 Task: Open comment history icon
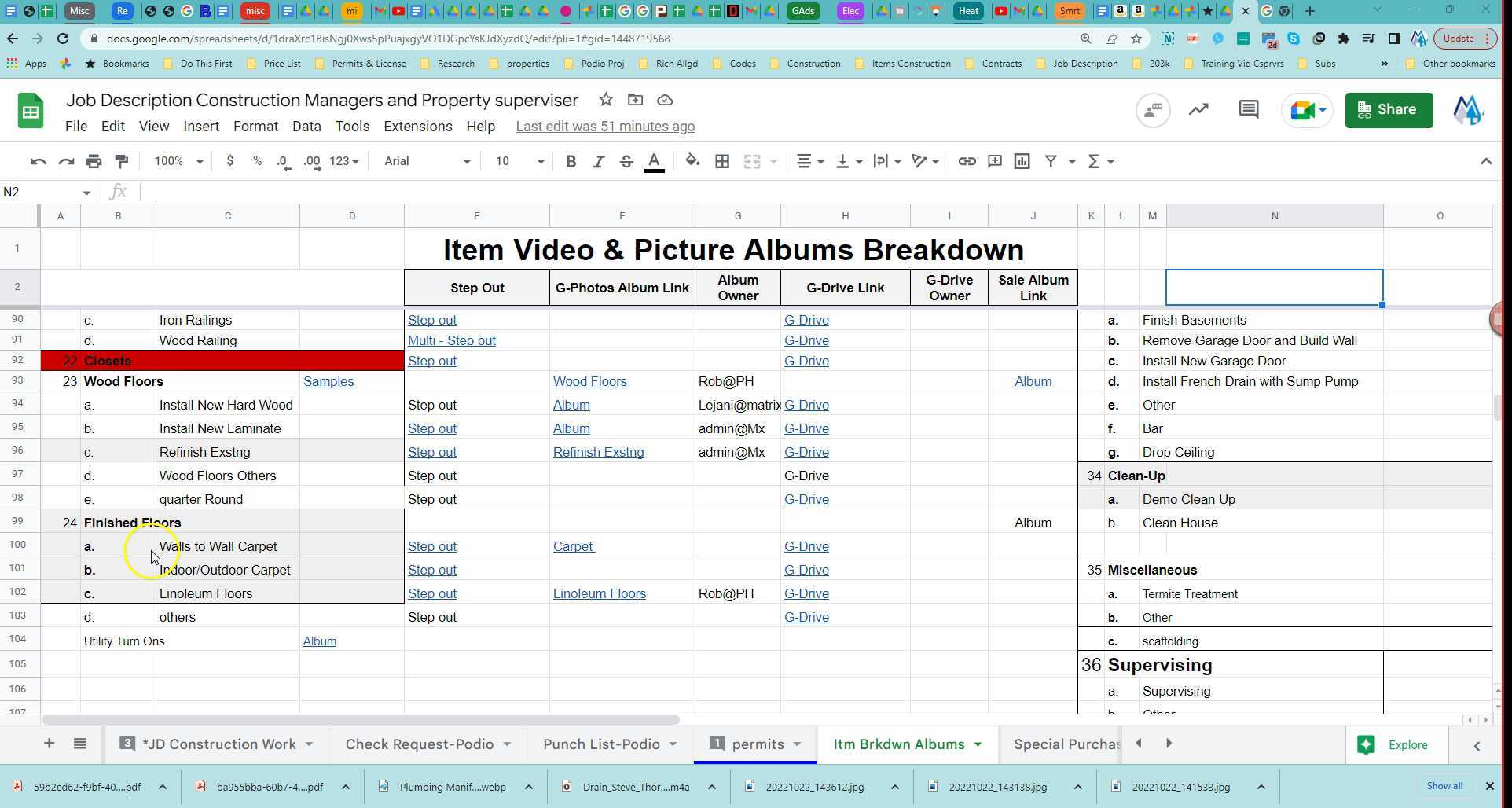tap(1248, 110)
